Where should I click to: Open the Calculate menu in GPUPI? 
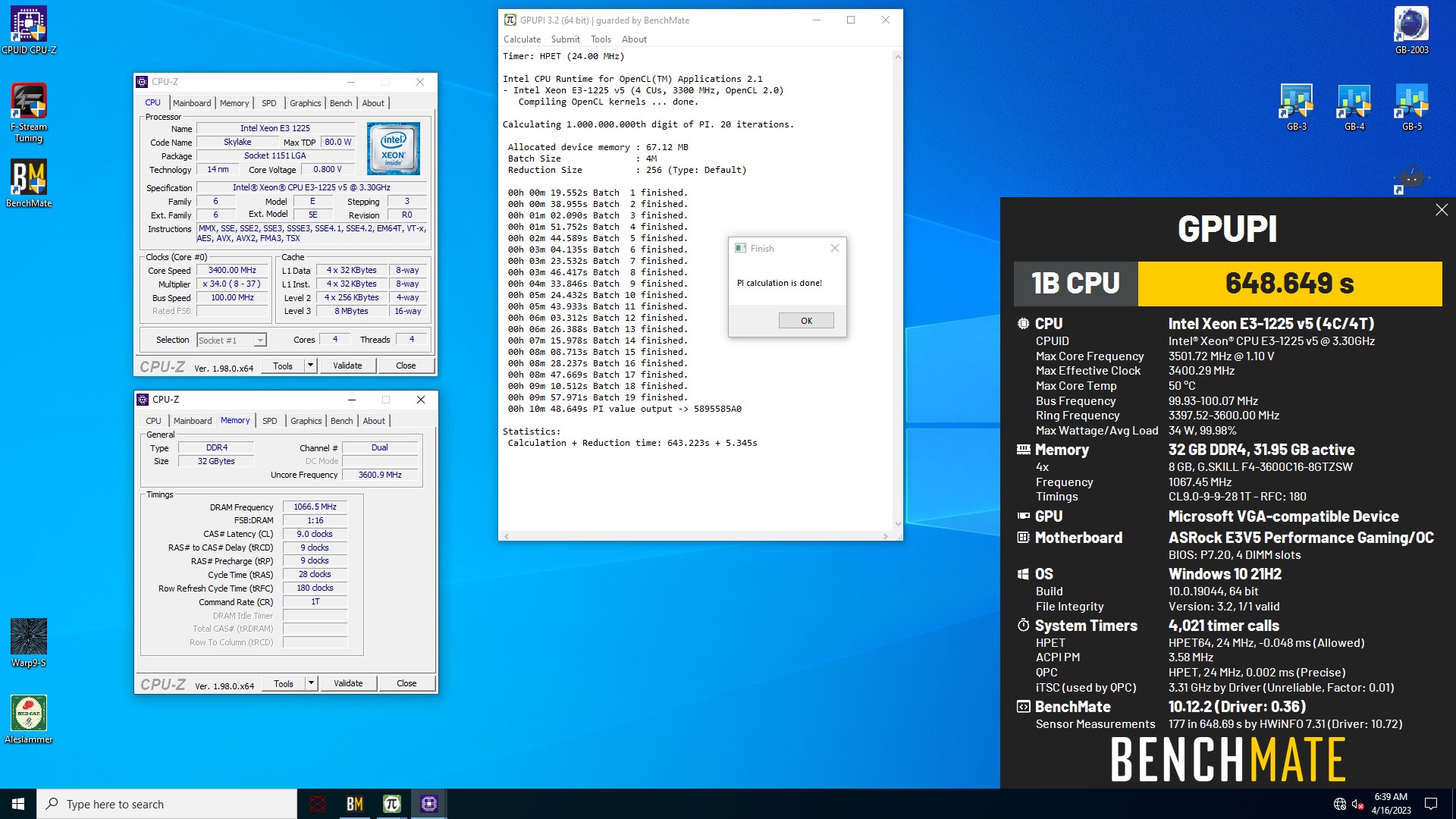point(522,39)
